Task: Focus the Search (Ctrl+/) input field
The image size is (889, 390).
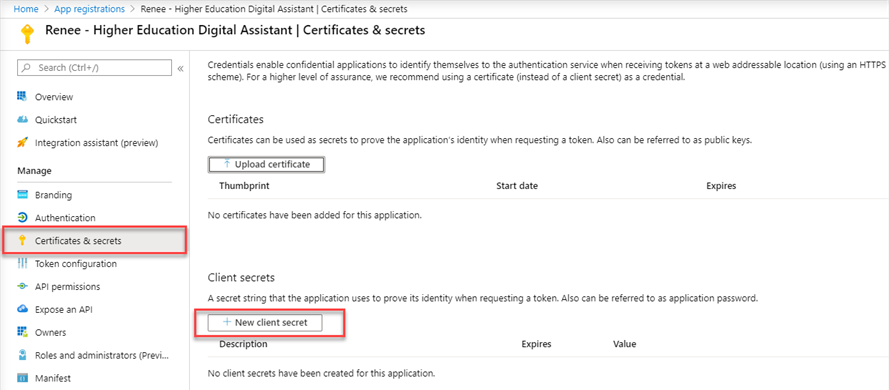Action: [95, 67]
